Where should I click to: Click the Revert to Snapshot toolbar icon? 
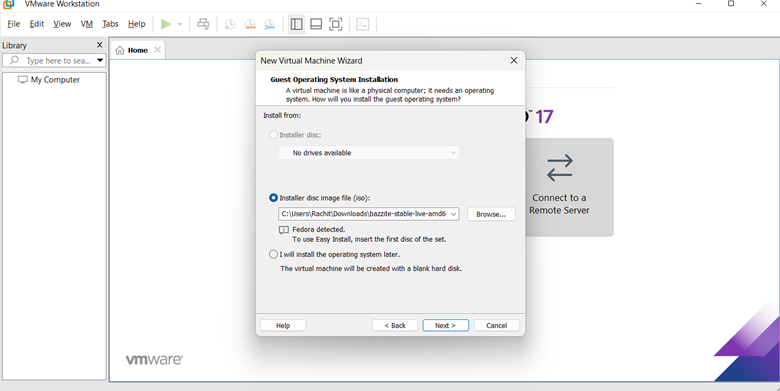(x=250, y=24)
